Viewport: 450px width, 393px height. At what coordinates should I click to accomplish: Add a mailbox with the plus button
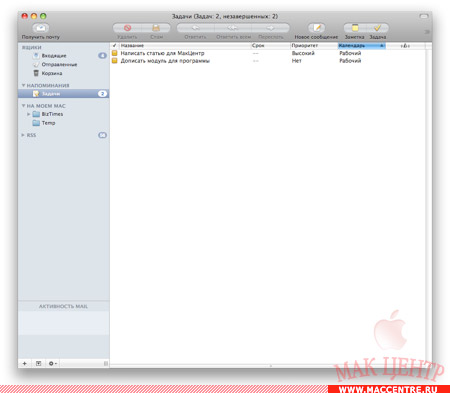pyautogui.click(x=24, y=363)
